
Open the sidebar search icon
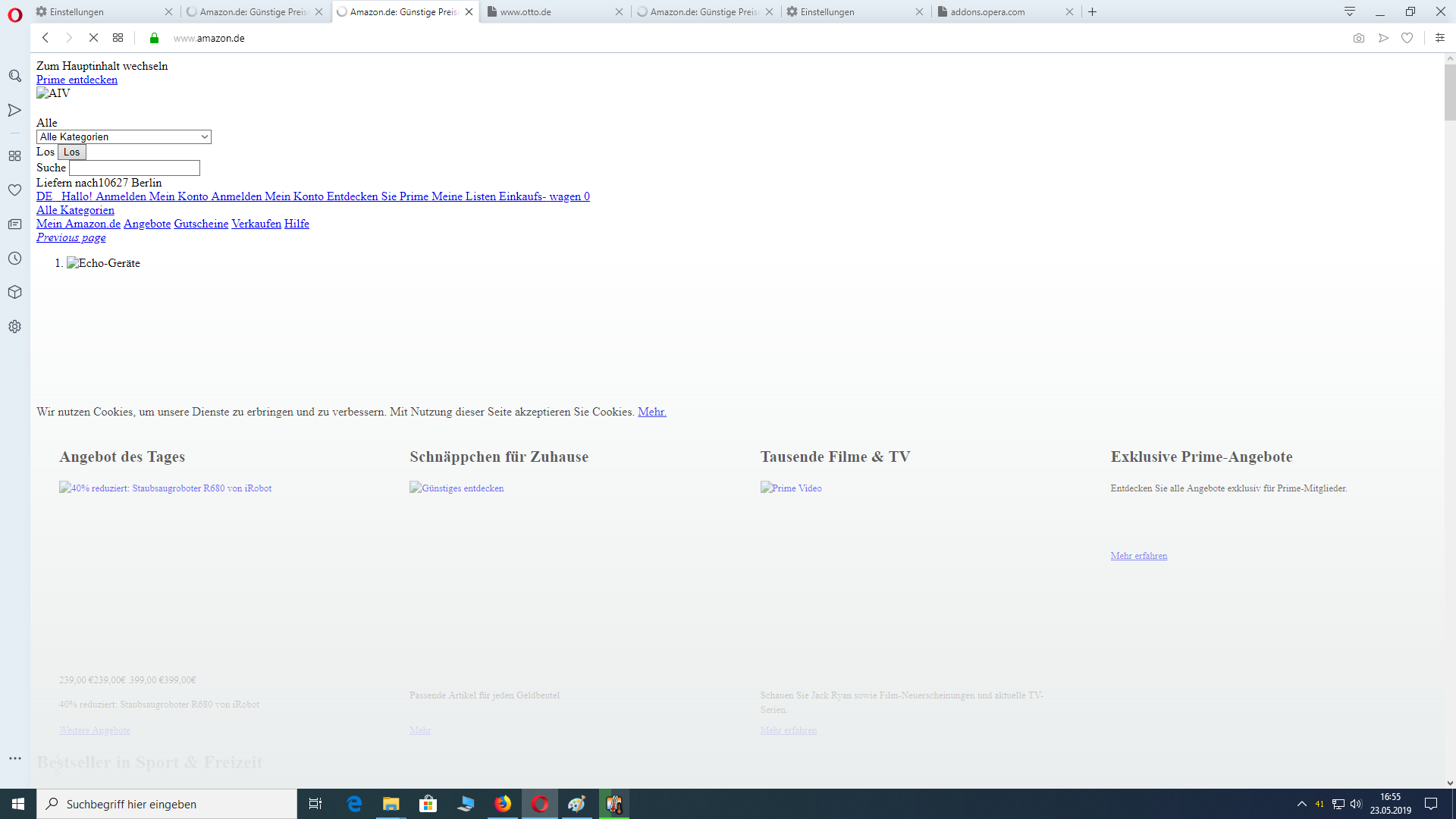[x=14, y=76]
